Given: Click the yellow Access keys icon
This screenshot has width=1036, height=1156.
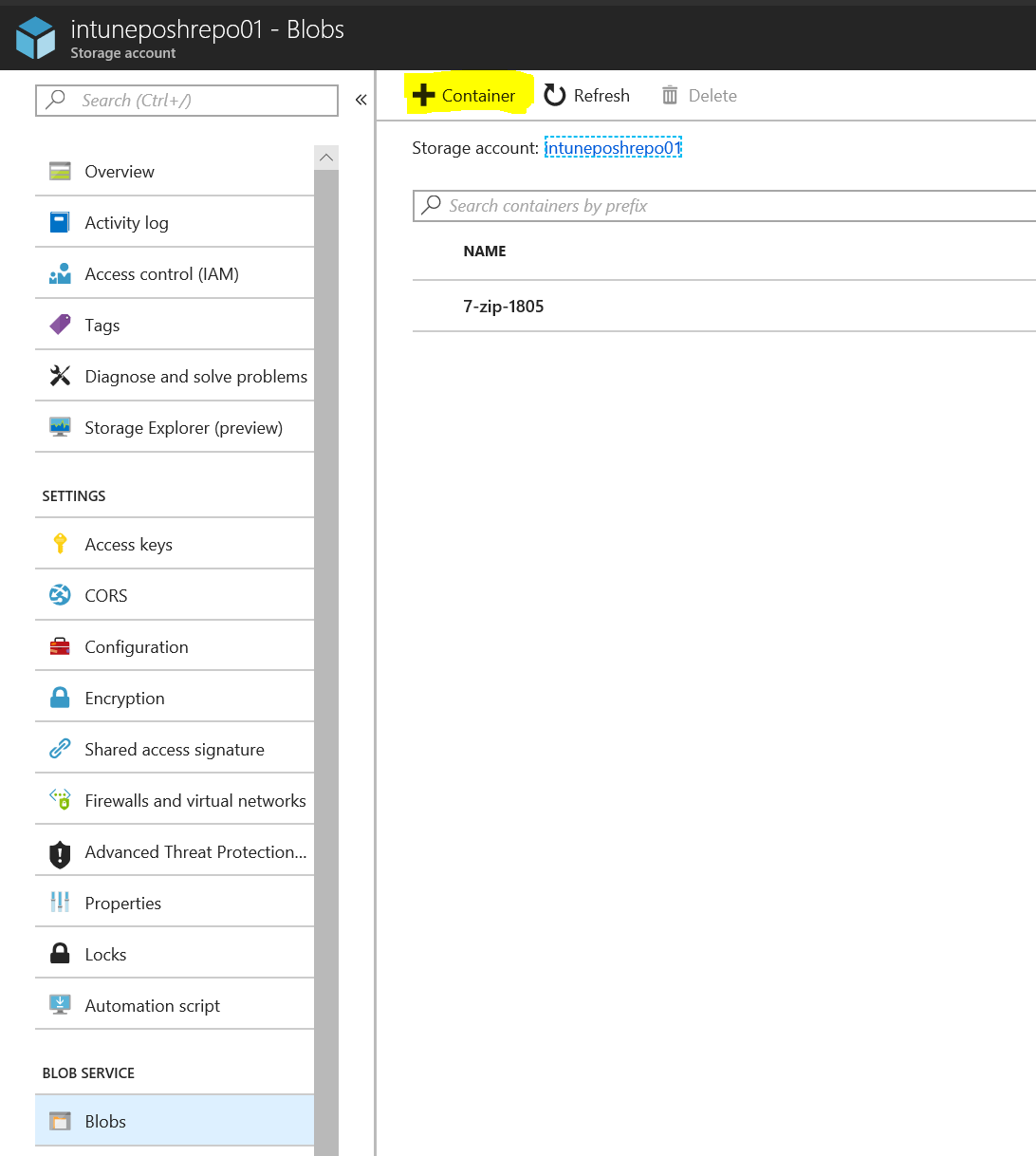Looking at the screenshot, I should (60, 544).
